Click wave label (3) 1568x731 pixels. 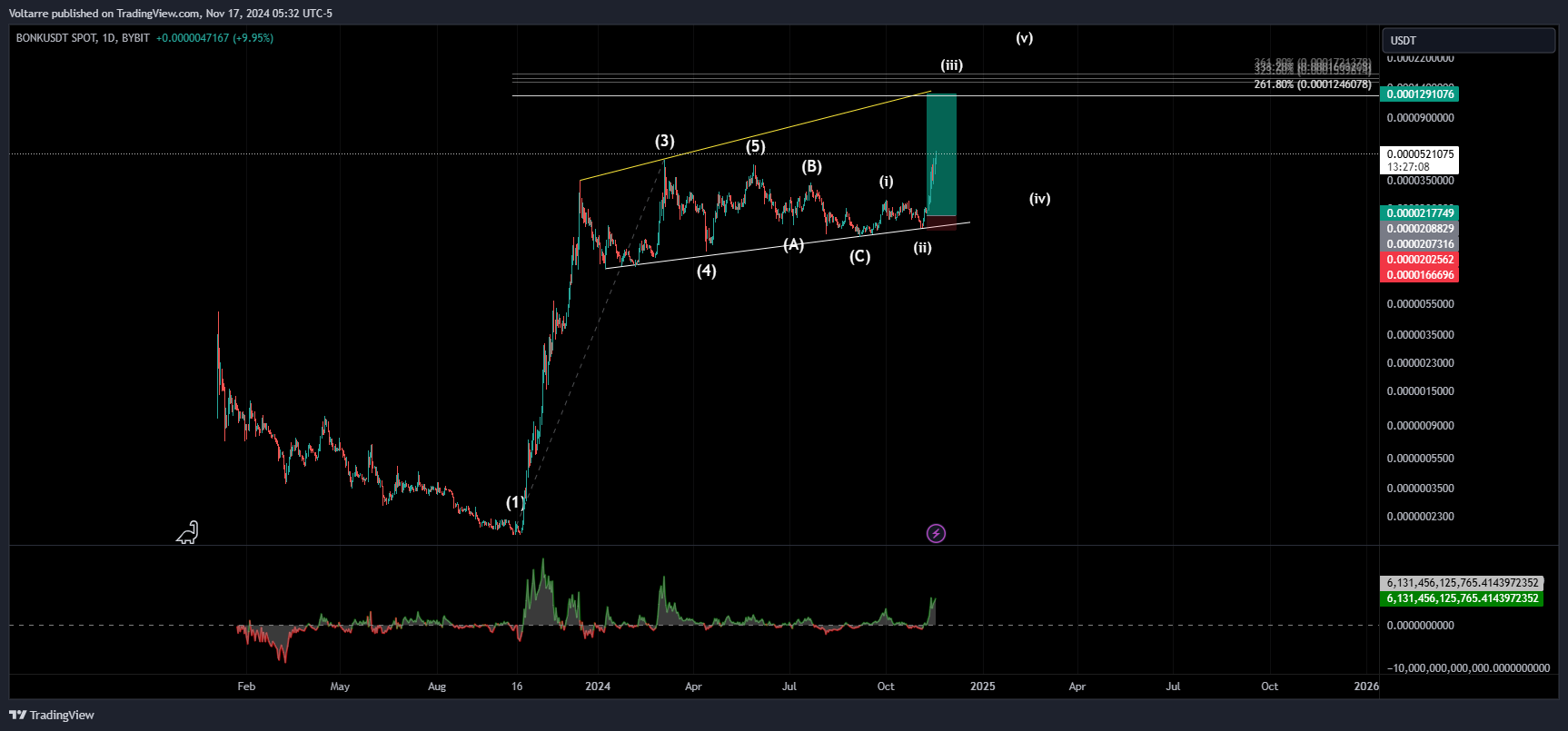click(665, 141)
